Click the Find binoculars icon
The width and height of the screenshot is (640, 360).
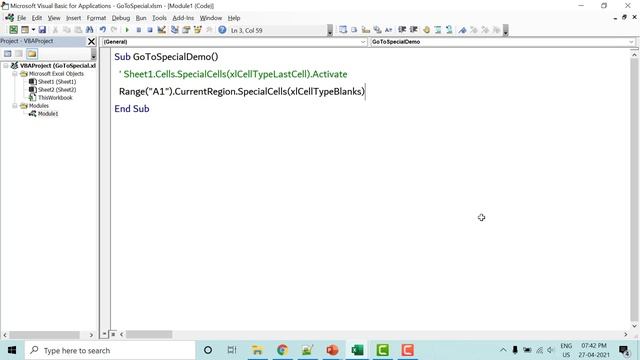pyautogui.click(x=89, y=30)
